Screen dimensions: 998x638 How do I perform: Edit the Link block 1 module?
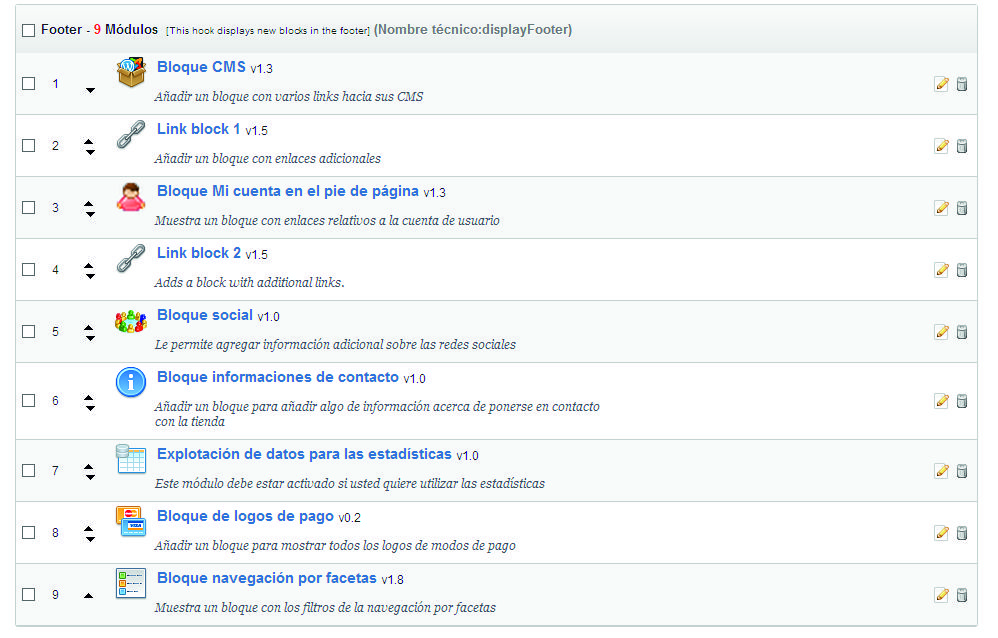coord(941,146)
